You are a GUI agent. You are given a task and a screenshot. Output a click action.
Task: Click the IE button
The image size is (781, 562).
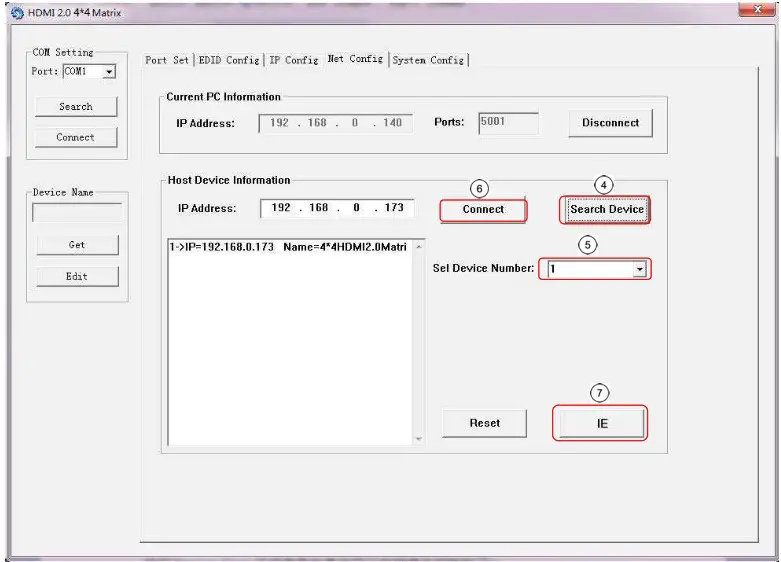(x=602, y=423)
